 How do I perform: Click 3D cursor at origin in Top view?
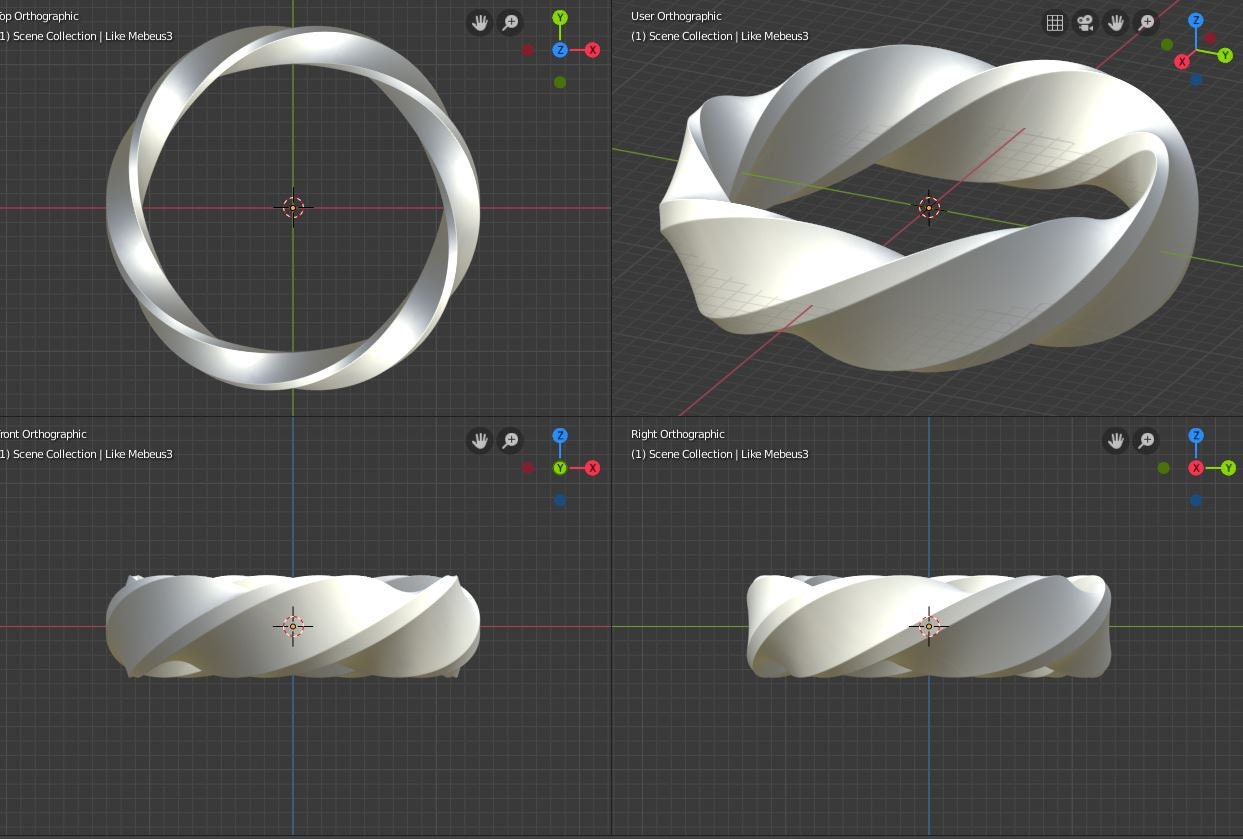point(293,208)
